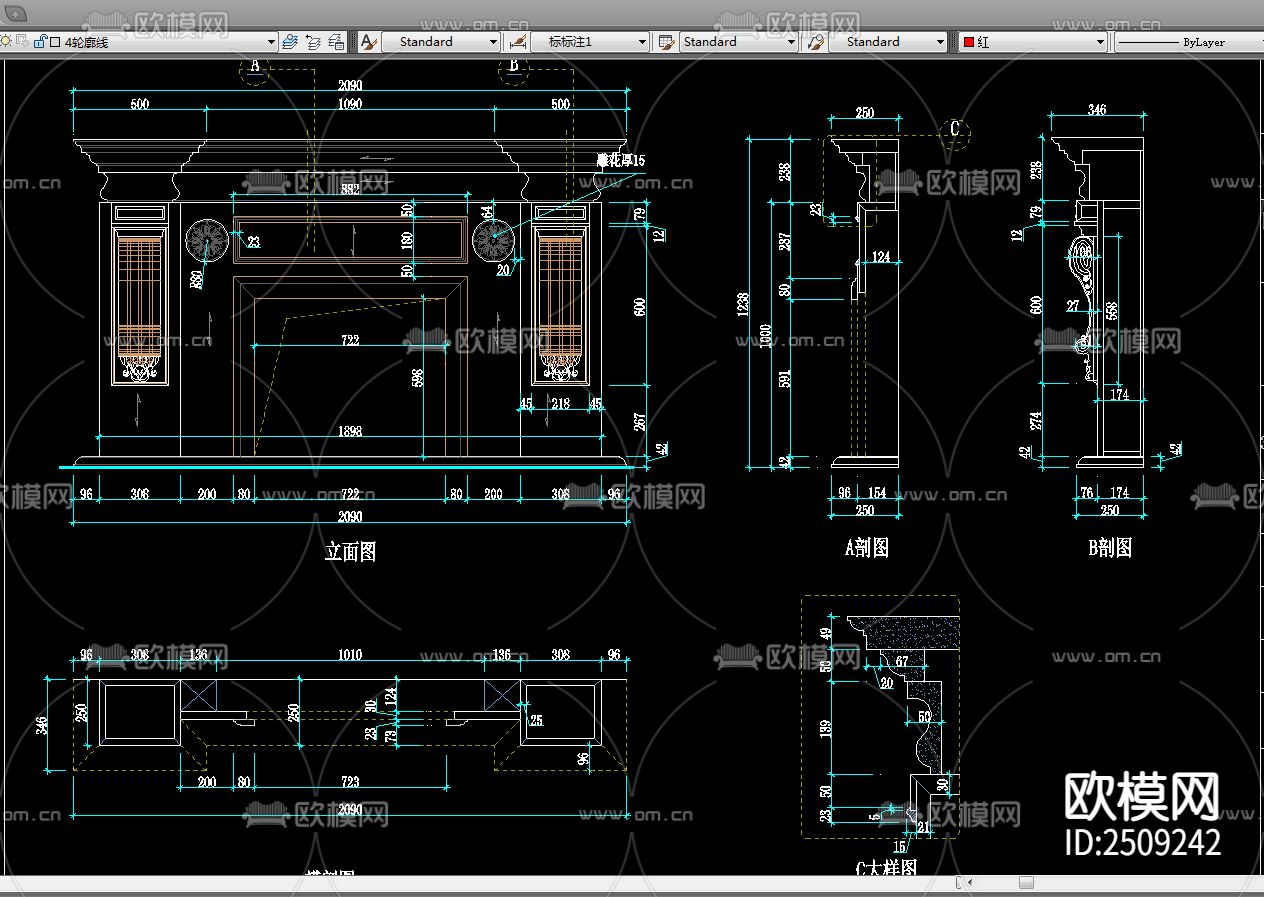1264x897 pixels.
Task: Expand the 红 color dropdown
Action: [x=1100, y=42]
